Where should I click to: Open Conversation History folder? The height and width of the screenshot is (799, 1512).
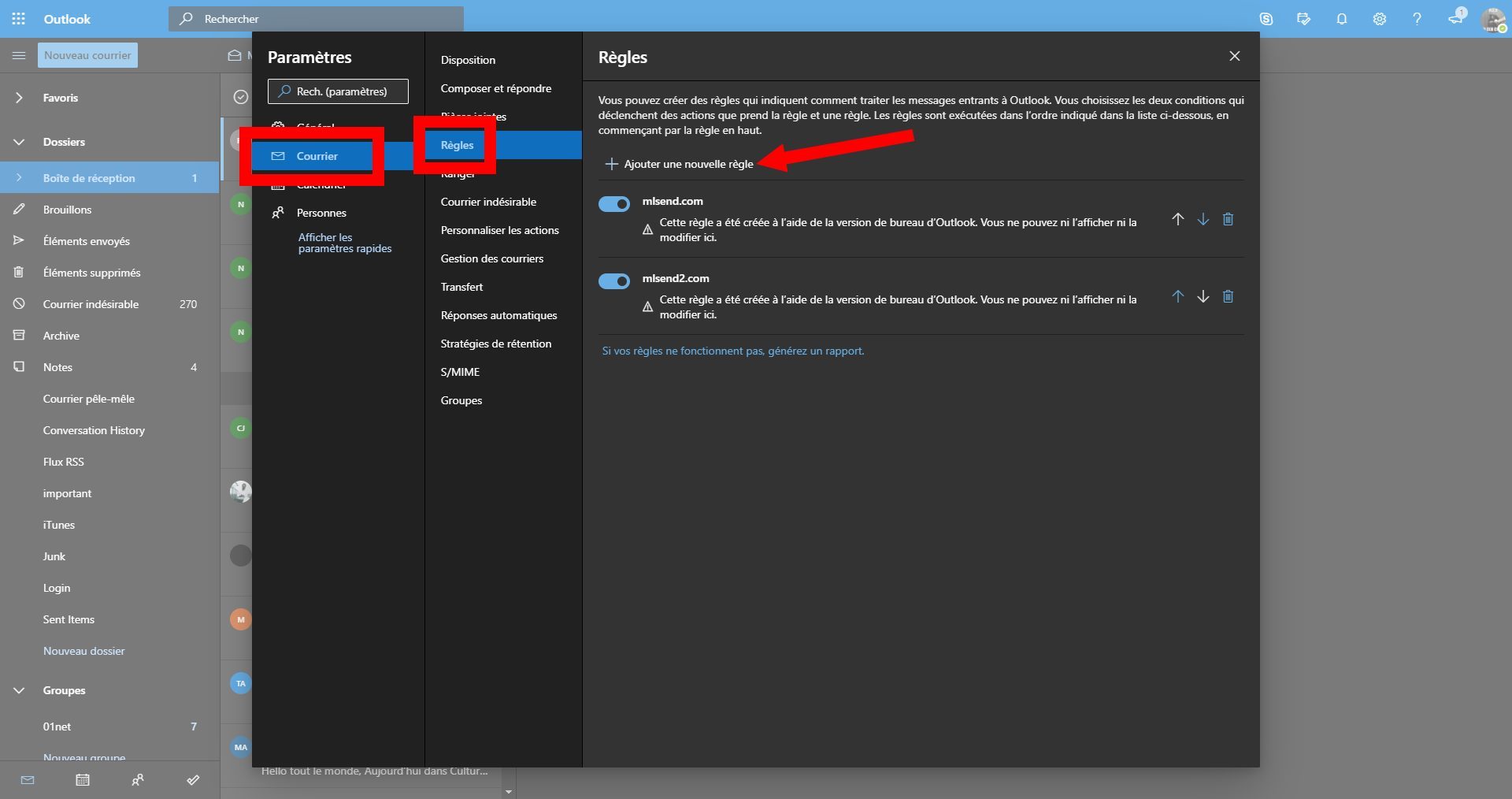click(x=109, y=430)
